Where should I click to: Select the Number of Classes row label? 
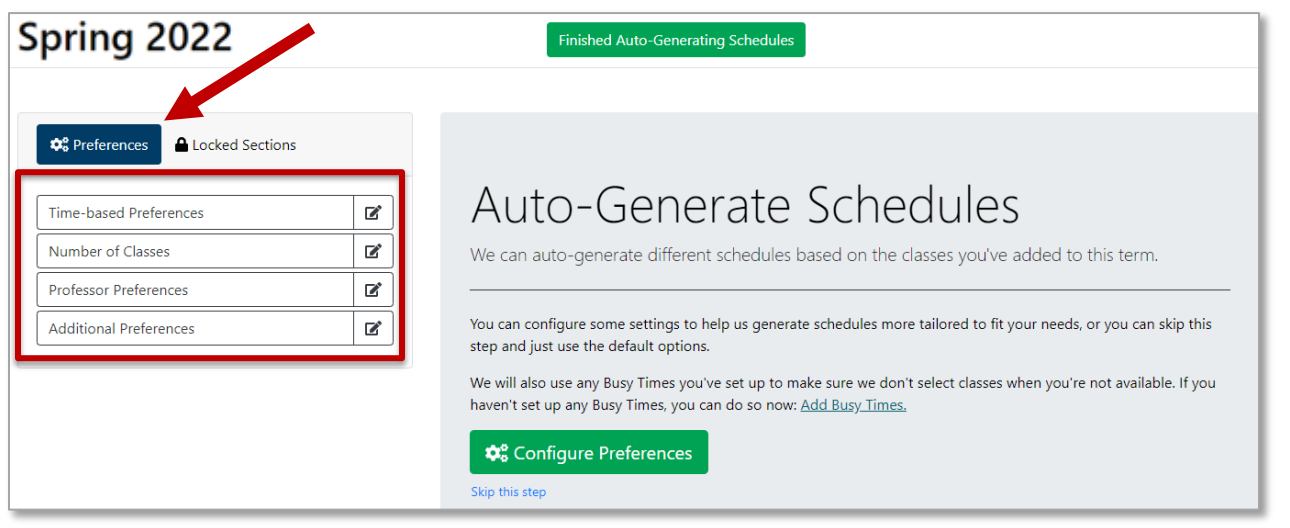pyautogui.click(x=109, y=251)
